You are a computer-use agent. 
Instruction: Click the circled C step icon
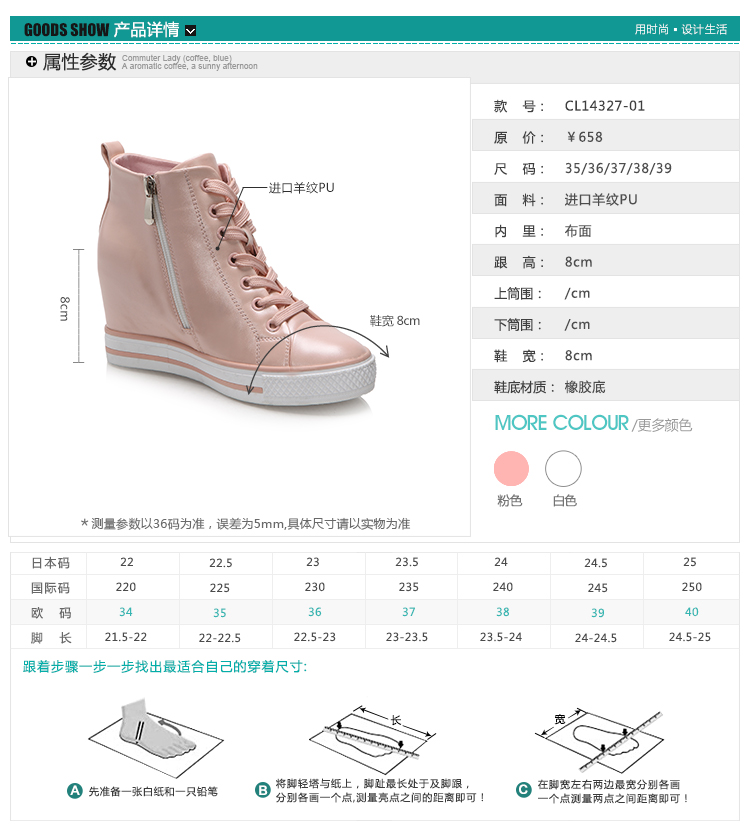point(523,790)
